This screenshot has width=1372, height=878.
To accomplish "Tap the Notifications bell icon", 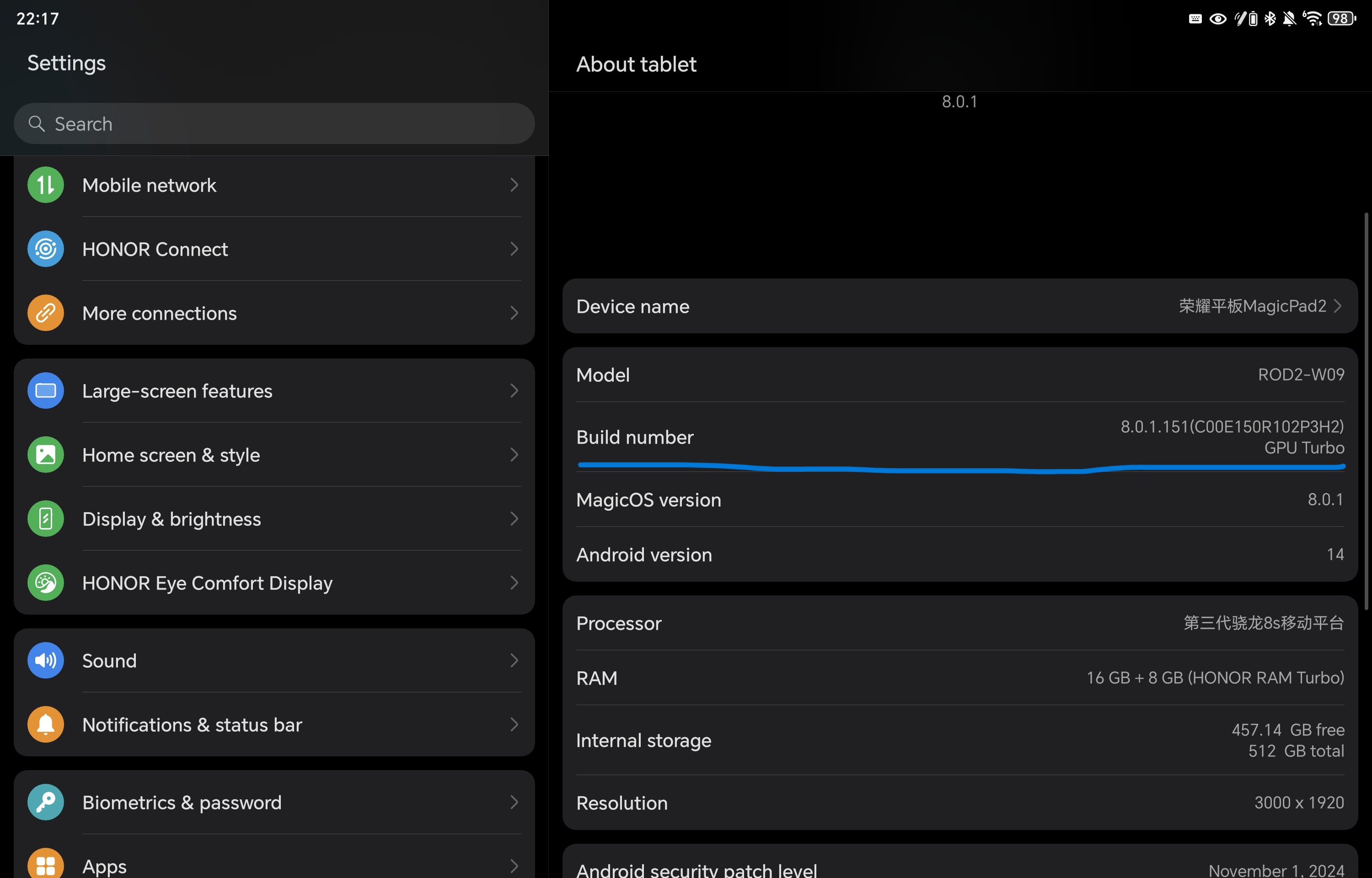I will pos(46,725).
